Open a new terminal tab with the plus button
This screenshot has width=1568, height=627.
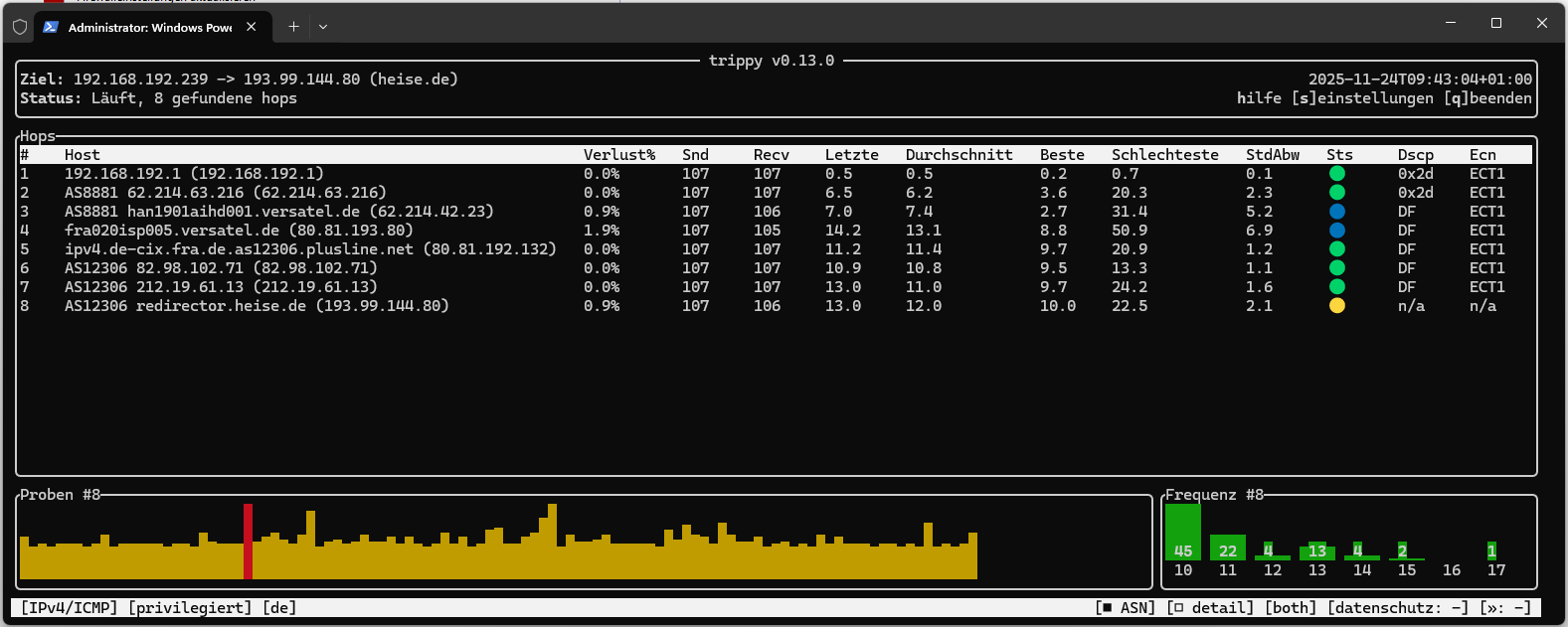[x=293, y=27]
